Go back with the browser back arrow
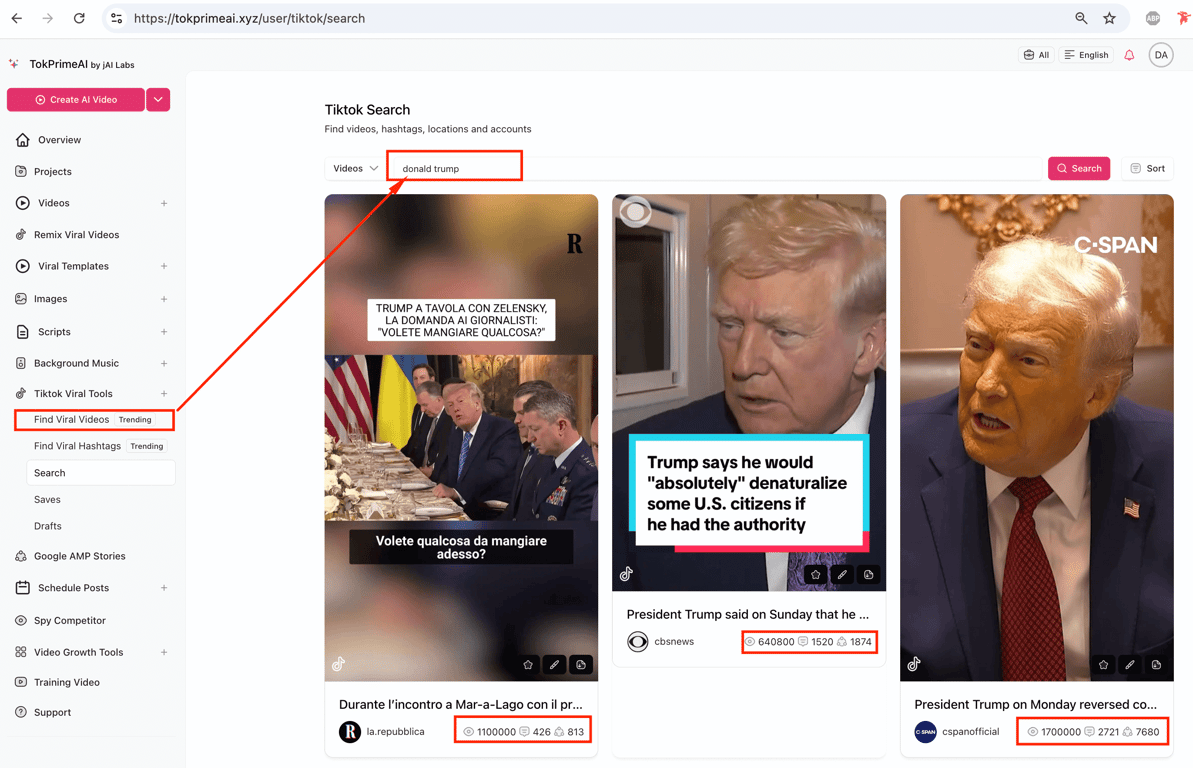This screenshot has width=1193, height=768. [17, 18]
